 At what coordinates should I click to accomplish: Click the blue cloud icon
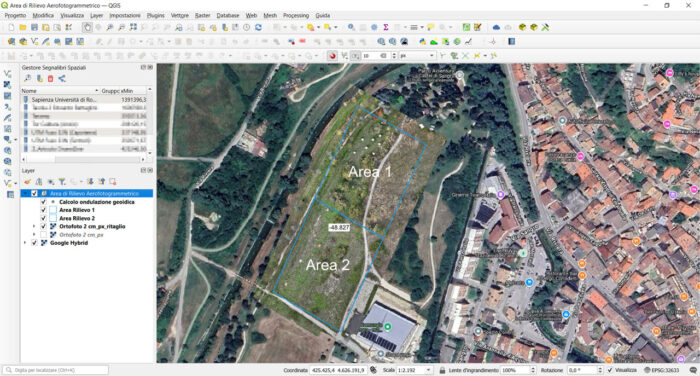pyautogui.click(x=496, y=27)
